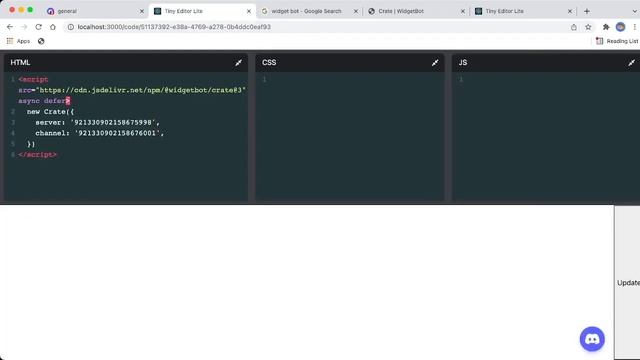Click the 'new Crate({' code line
Screen dimensions: 640x360
click(x=51, y=111)
